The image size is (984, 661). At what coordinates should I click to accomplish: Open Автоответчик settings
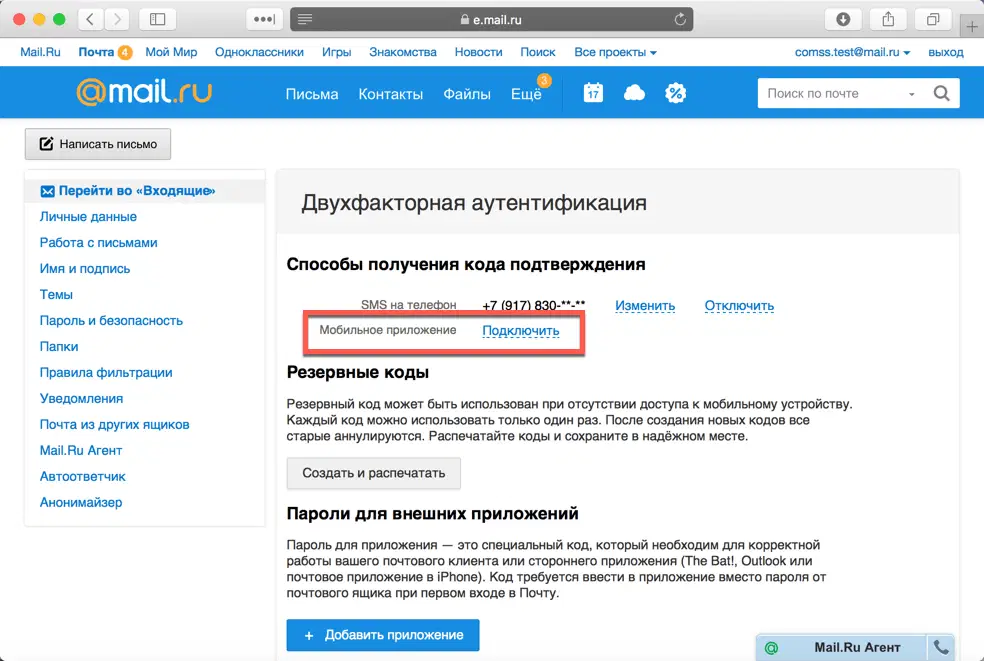coord(82,476)
